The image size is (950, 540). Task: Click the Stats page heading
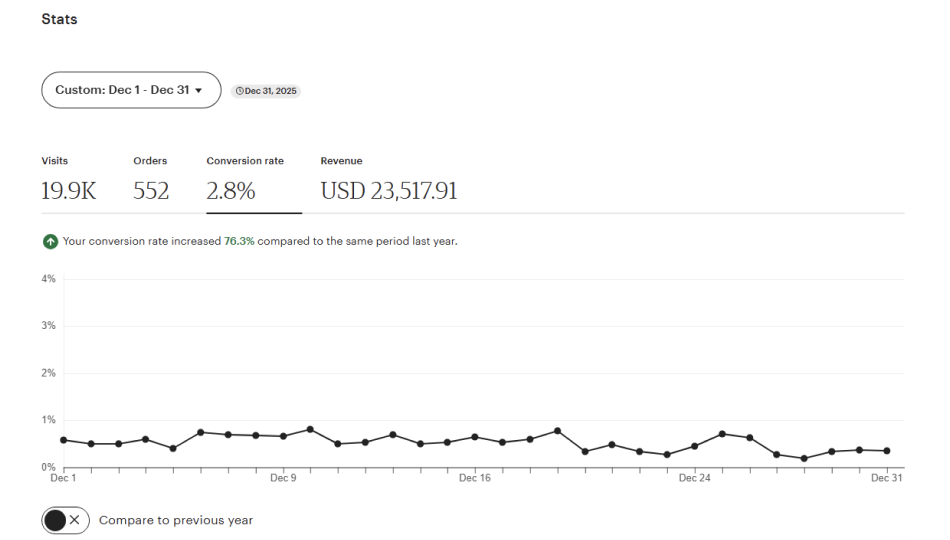59,19
